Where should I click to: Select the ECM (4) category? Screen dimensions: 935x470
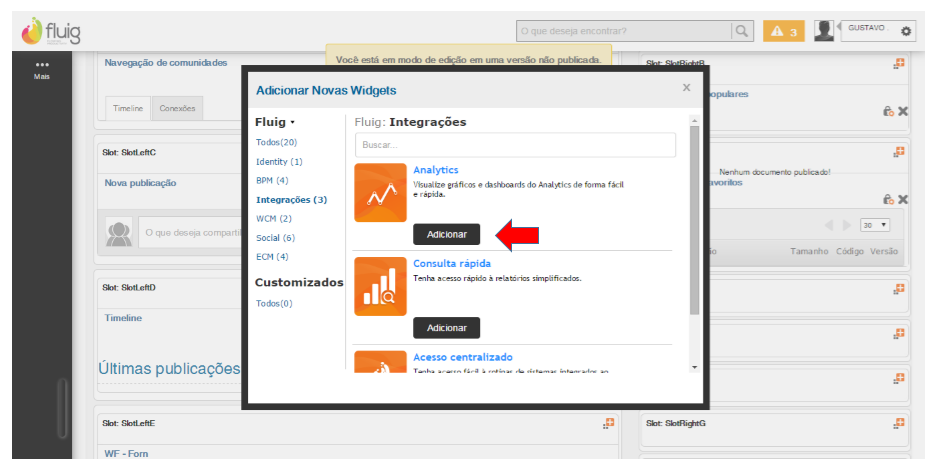[x=272, y=257]
